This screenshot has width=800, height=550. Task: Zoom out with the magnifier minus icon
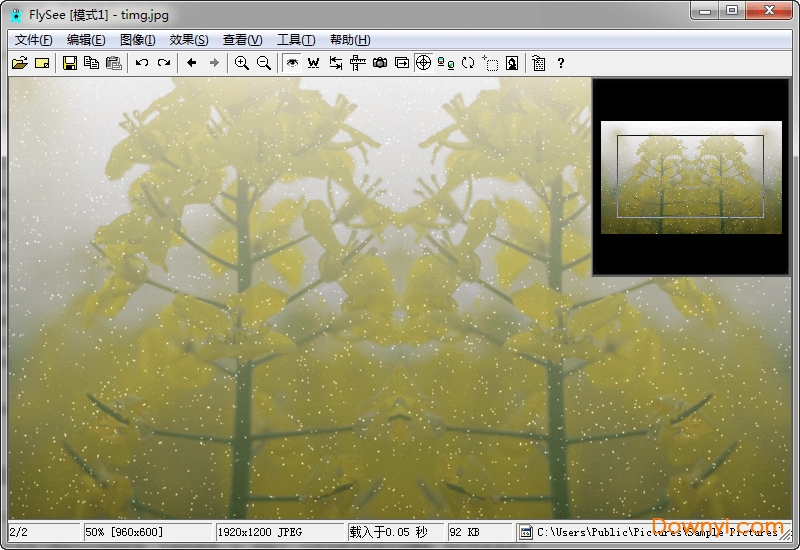click(x=264, y=63)
